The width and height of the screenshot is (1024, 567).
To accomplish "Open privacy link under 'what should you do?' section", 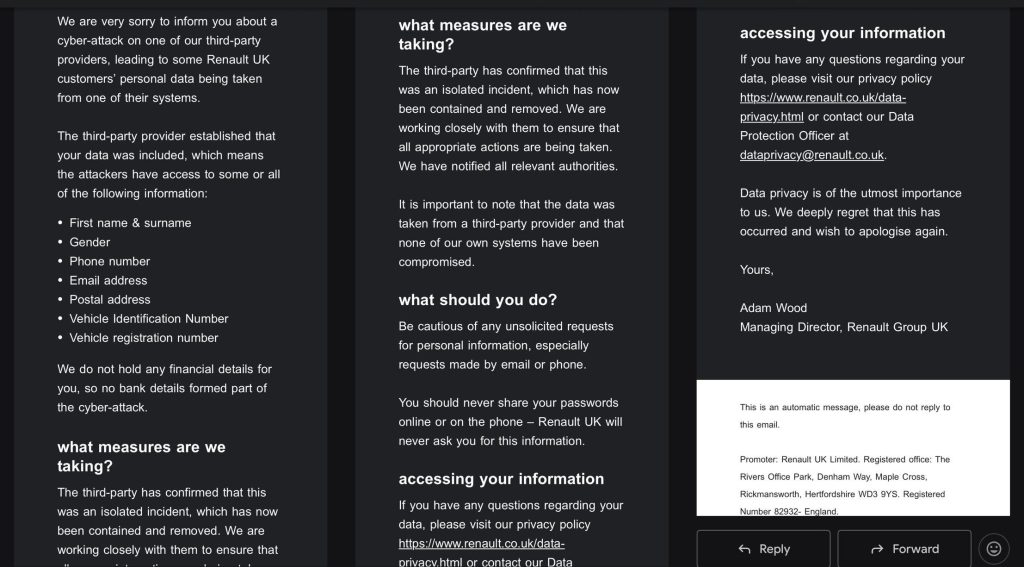I will [x=481, y=544].
